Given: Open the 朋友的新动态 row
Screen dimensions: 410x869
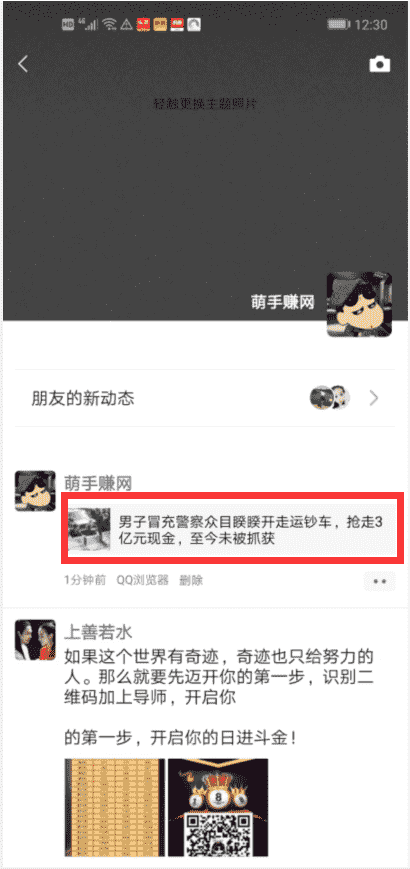Looking at the screenshot, I should (204, 398).
